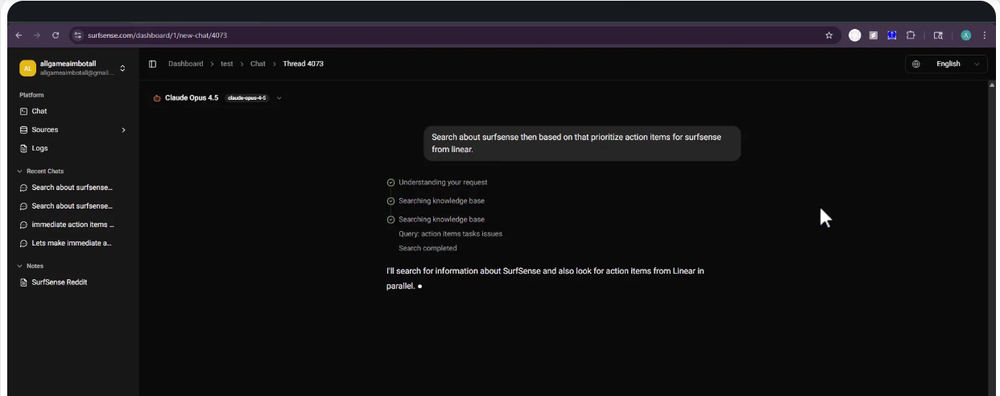Viewport: 1000px width, 396px height.
Task: Open the Sources menu item
Action: tap(73, 129)
